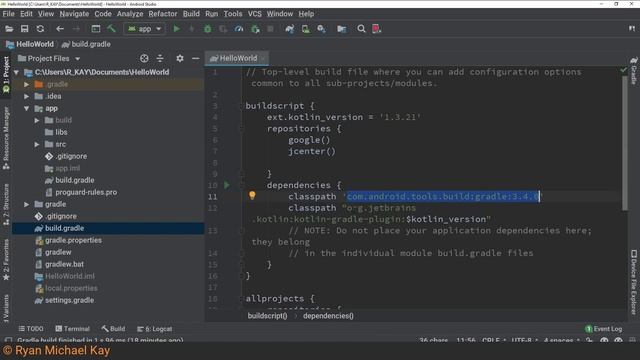Viewport: 640px width, 360px height.
Task: Collapse the C:\Users\R_KAY\Documents\HelloWorld root node
Action: pyautogui.click(x=16, y=73)
